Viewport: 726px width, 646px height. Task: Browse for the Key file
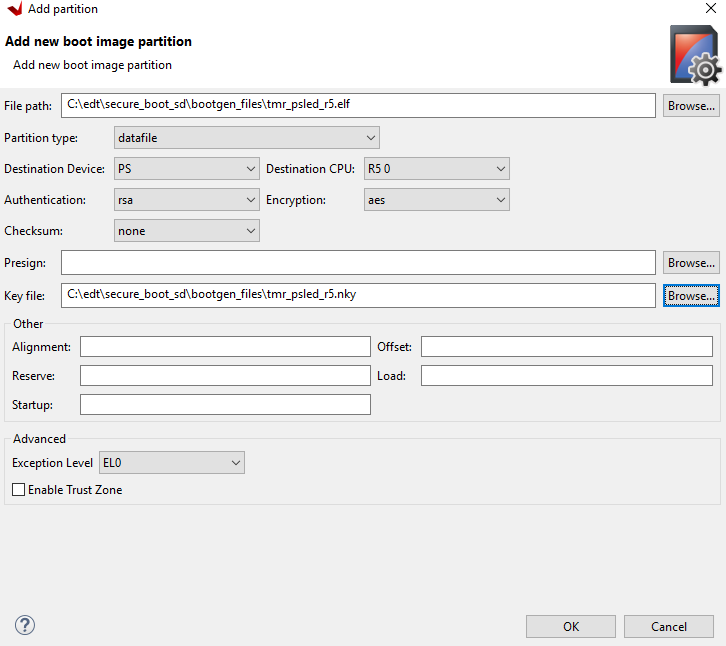tap(690, 295)
